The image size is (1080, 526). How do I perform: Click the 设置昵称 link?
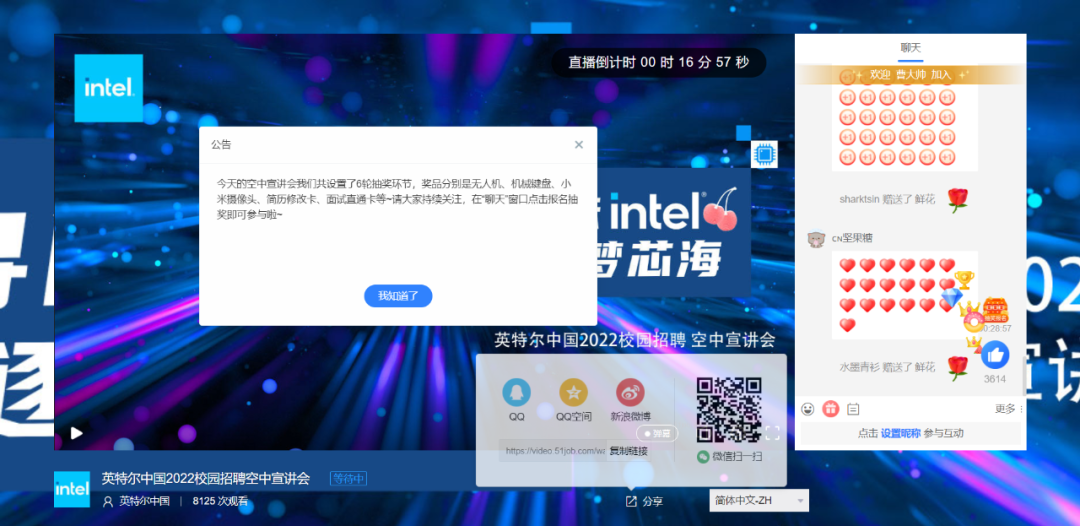tap(900, 433)
